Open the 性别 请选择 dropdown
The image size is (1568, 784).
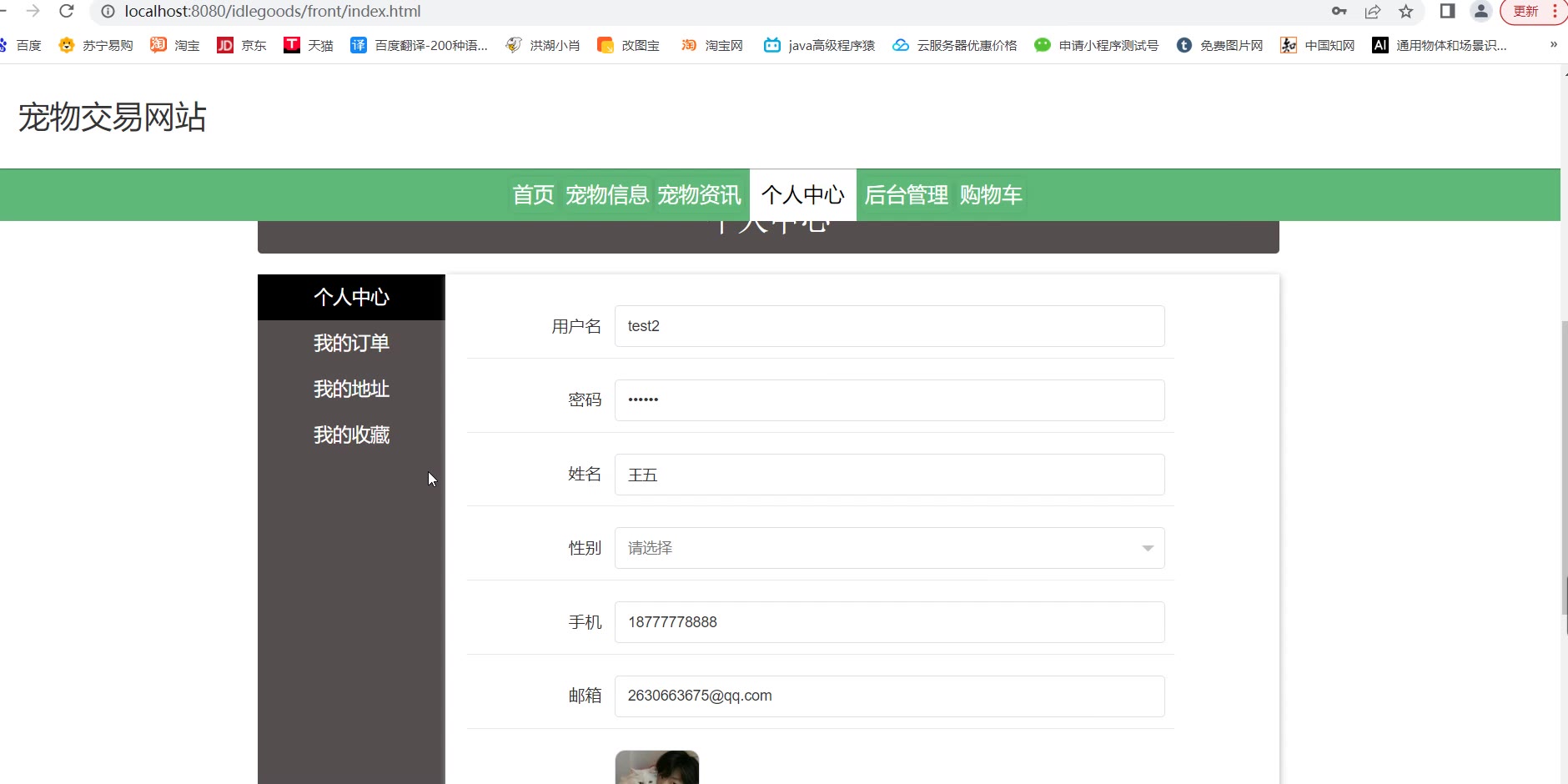890,548
